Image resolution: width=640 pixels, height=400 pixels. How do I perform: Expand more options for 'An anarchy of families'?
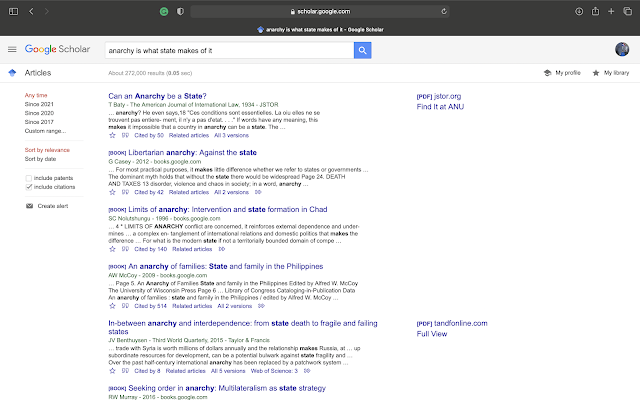(261, 306)
